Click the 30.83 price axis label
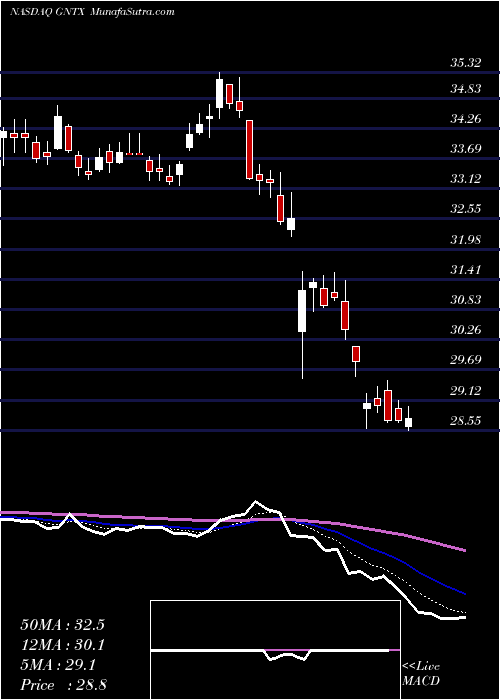This screenshot has height=700, width=500. (465, 299)
